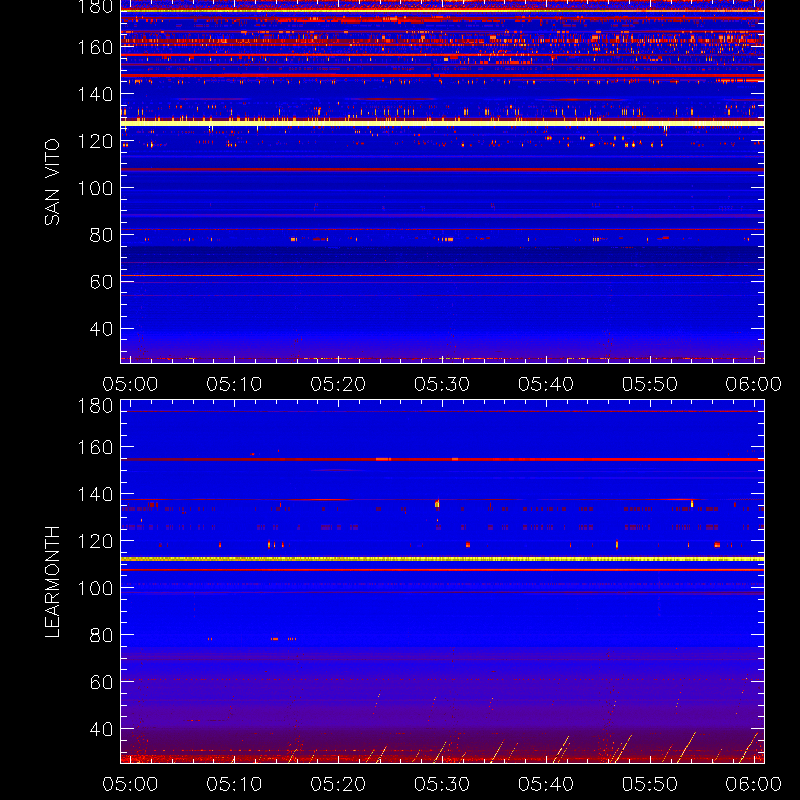Pick the 120 frequency label on Learmonth axis

(95, 541)
